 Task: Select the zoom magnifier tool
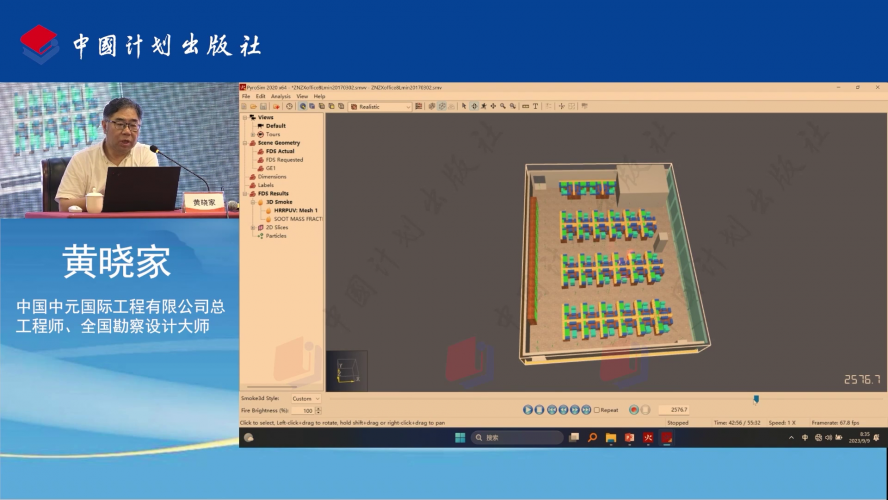pos(503,106)
